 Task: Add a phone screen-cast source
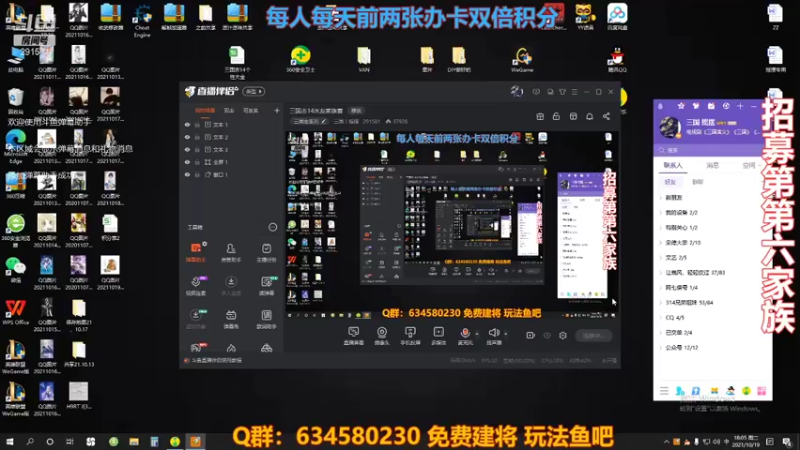click(x=410, y=336)
